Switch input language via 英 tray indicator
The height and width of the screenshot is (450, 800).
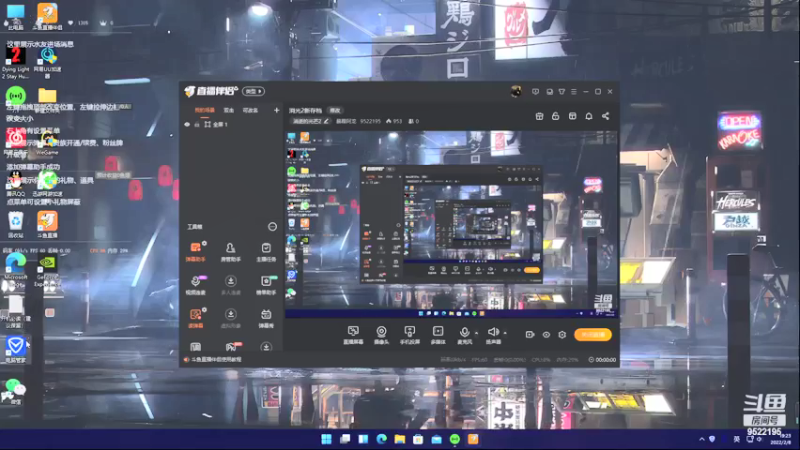(736, 439)
